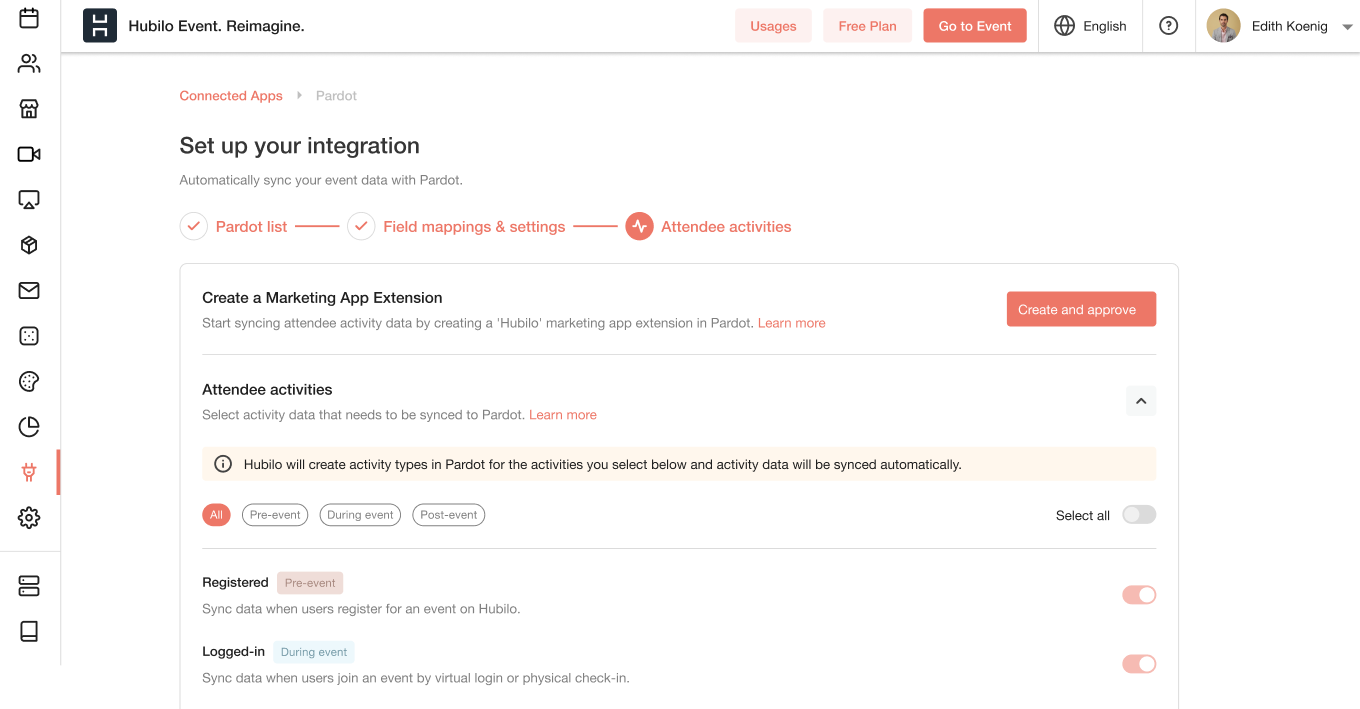
Task: Open the help question mark icon
Action: click(1168, 26)
